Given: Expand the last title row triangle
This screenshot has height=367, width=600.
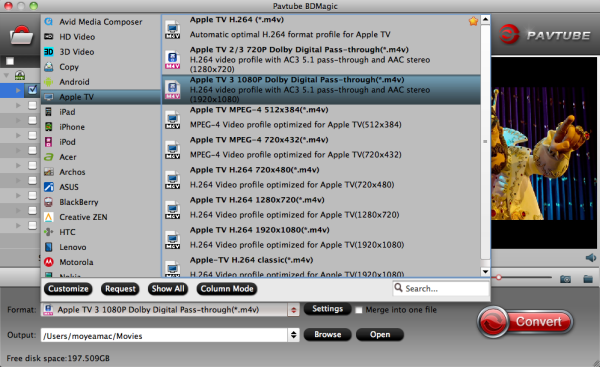Looking at the screenshot, I should click(x=18, y=225).
